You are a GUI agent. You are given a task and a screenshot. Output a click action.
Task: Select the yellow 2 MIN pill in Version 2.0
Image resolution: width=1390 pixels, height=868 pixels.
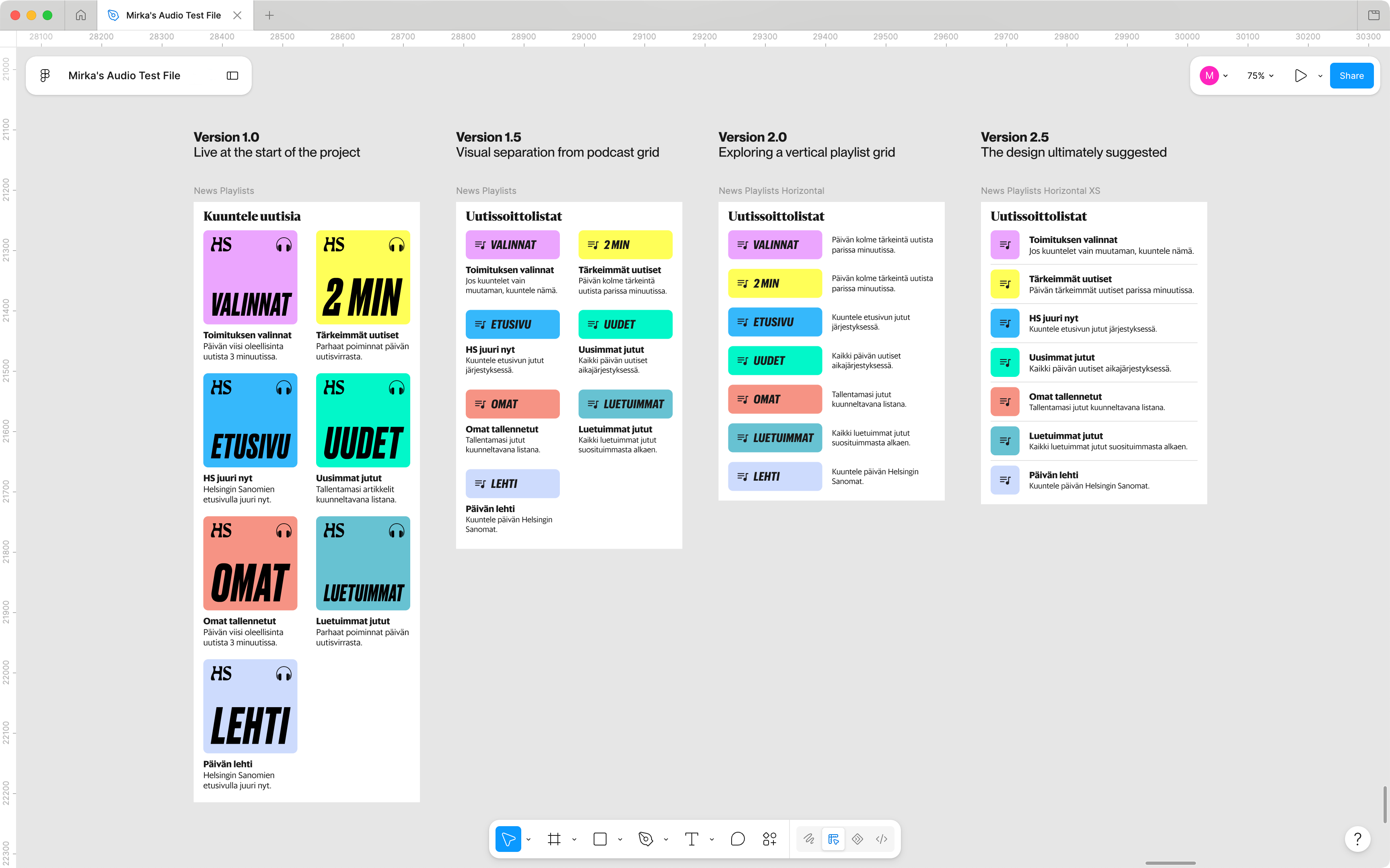[775, 284]
